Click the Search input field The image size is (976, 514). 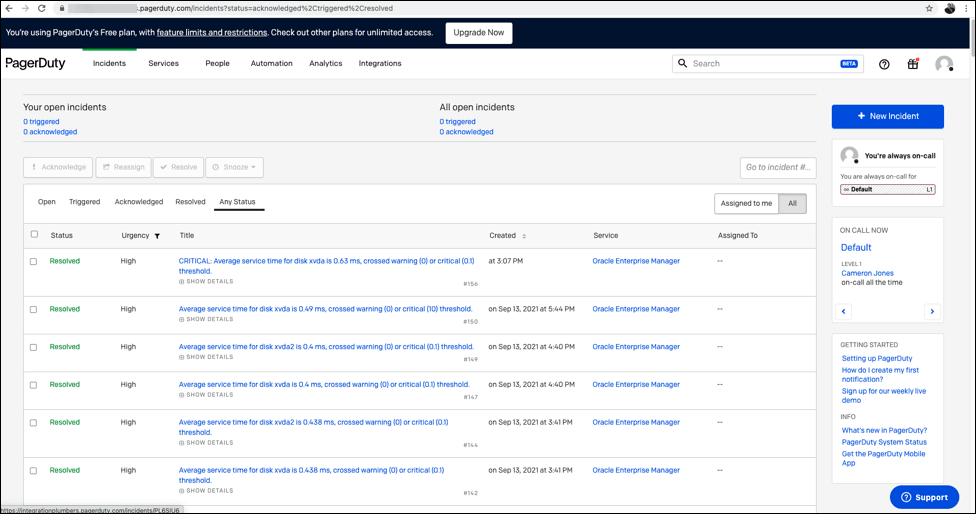tap(767, 63)
